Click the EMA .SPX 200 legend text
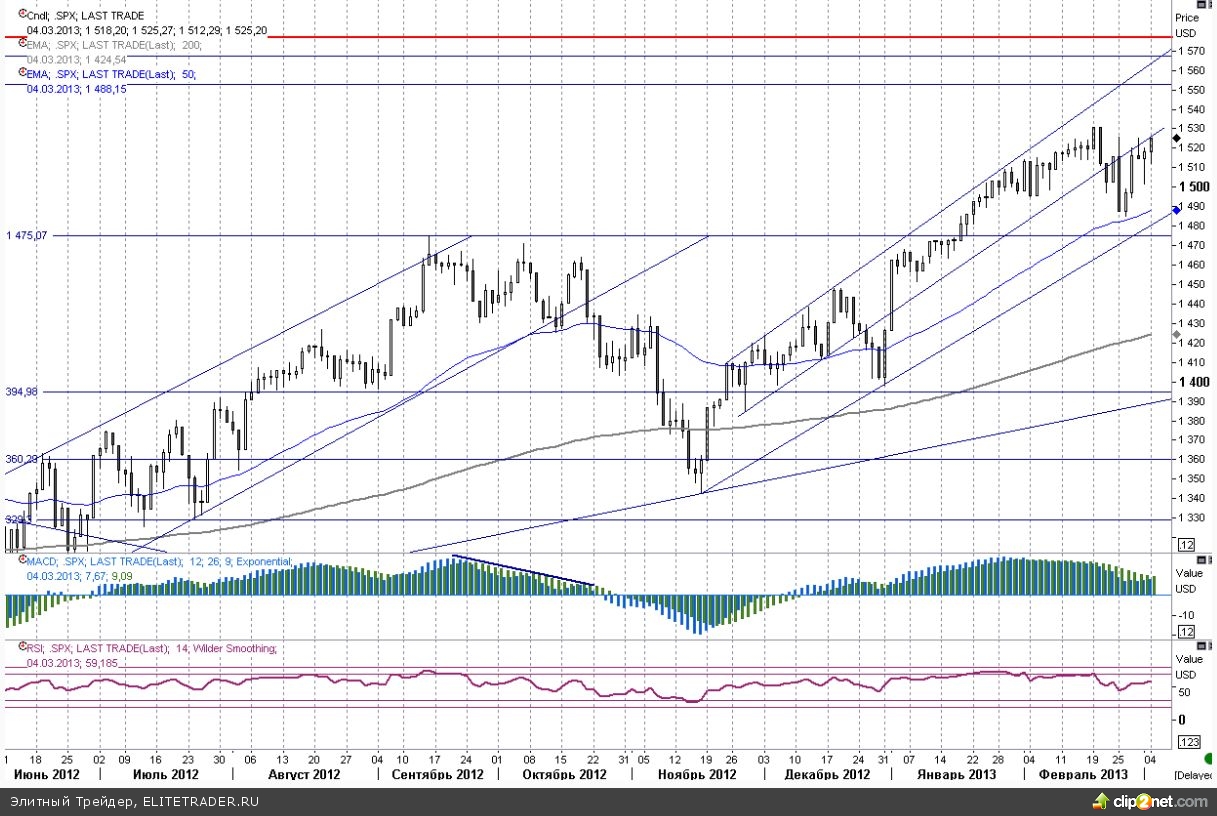 [x=112, y=45]
